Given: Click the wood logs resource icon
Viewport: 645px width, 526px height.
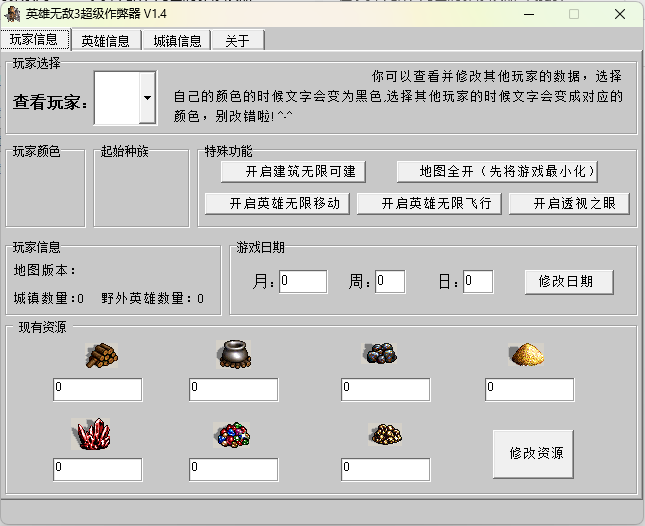Looking at the screenshot, I should click(x=101, y=355).
